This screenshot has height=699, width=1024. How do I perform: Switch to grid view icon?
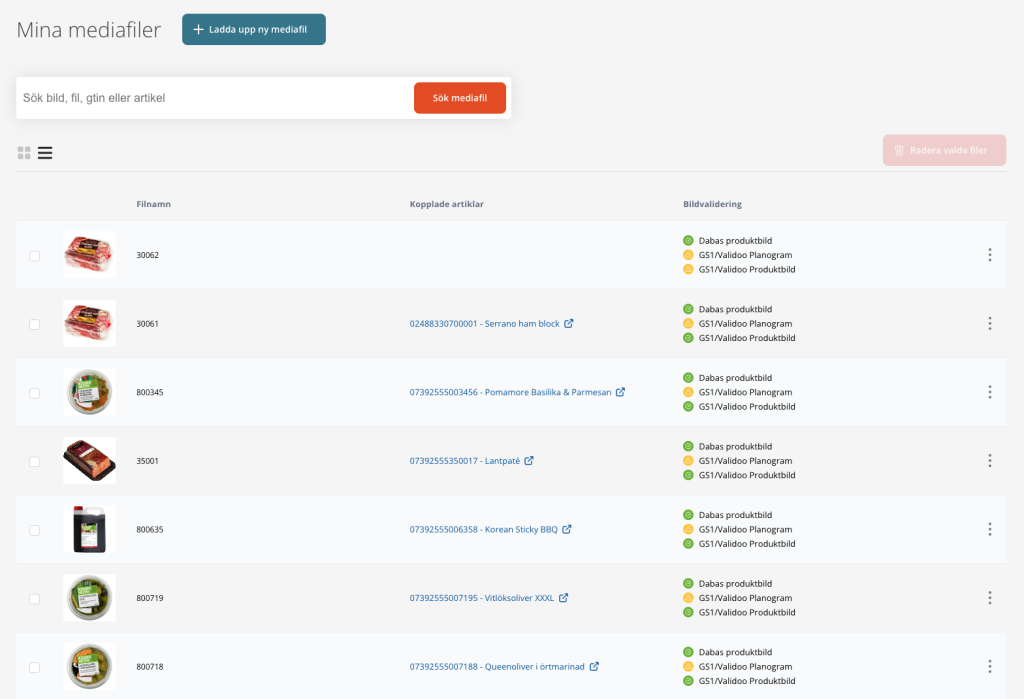[24, 153]
